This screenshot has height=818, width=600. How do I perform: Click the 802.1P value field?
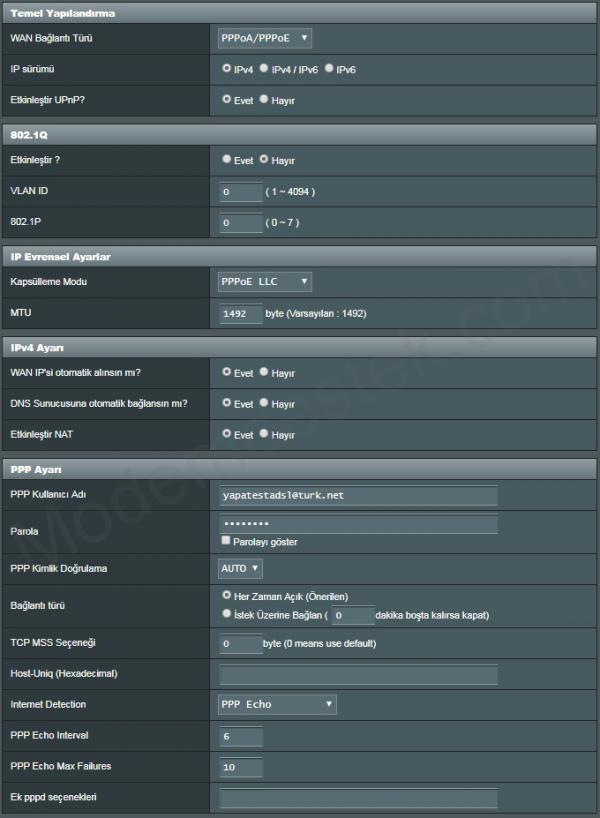[x=240, y=222]
